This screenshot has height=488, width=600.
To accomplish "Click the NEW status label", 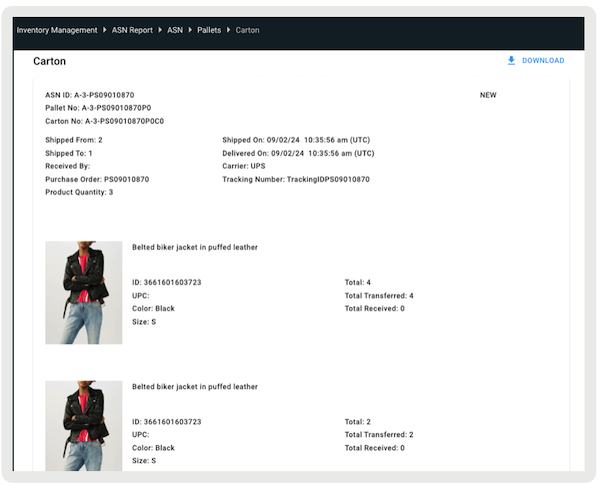I will pos(488,95).
